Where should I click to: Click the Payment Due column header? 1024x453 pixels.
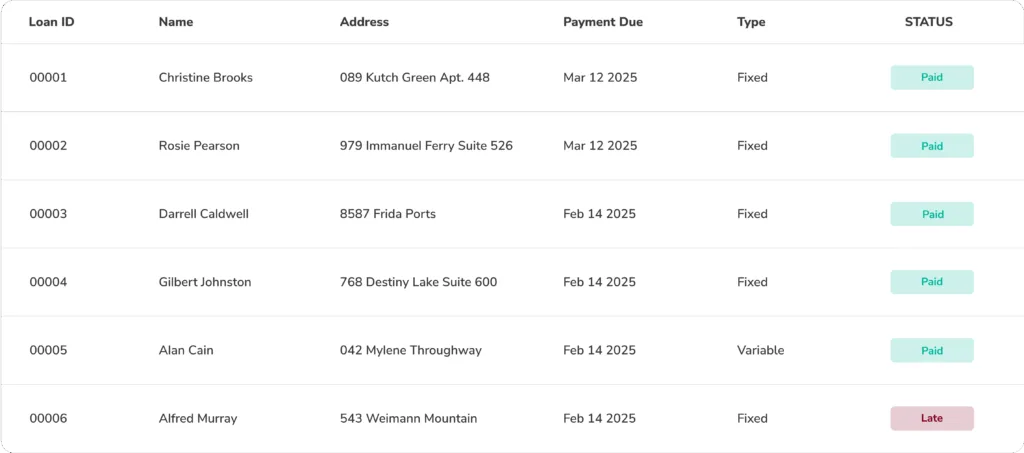[x=602, y=22]
